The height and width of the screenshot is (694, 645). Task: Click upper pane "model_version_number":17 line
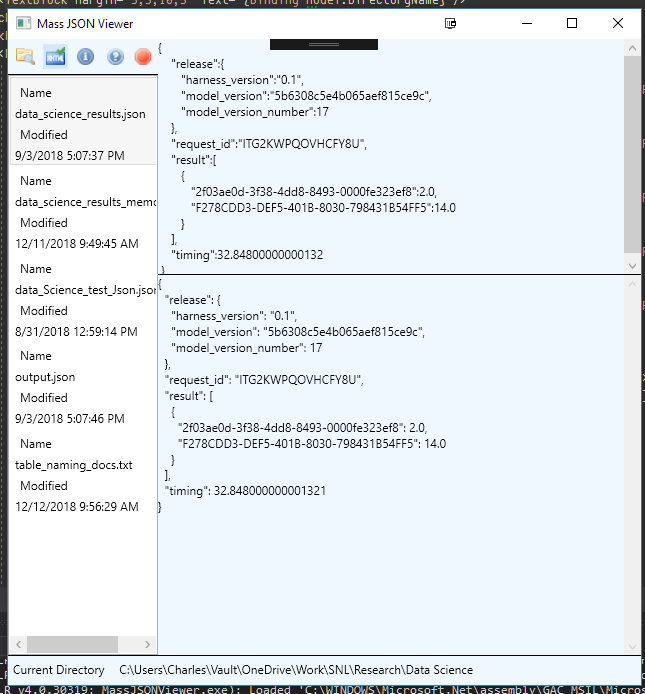click(255, 112)
